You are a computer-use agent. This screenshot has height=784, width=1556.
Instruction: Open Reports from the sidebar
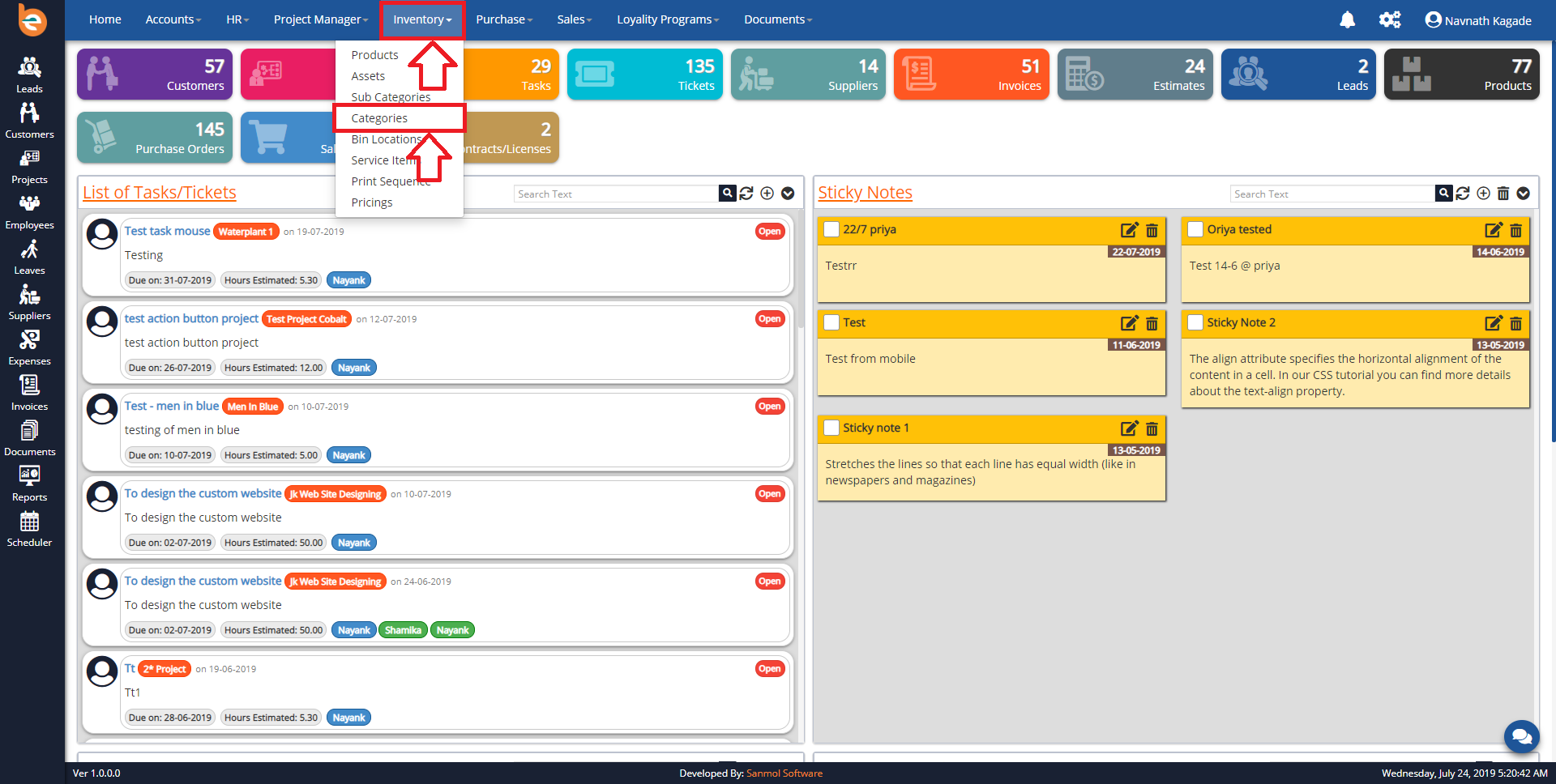pos(30,483)
